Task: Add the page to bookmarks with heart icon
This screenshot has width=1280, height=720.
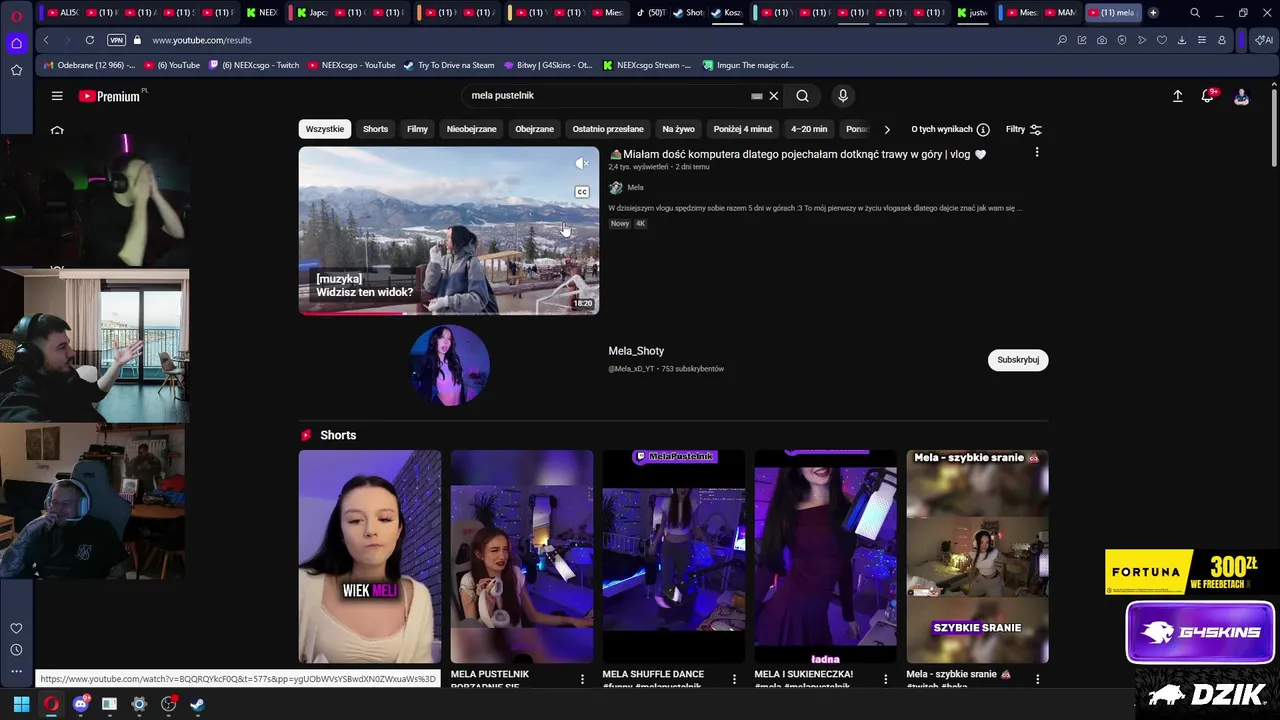Action: click(x=1162, y=40)
